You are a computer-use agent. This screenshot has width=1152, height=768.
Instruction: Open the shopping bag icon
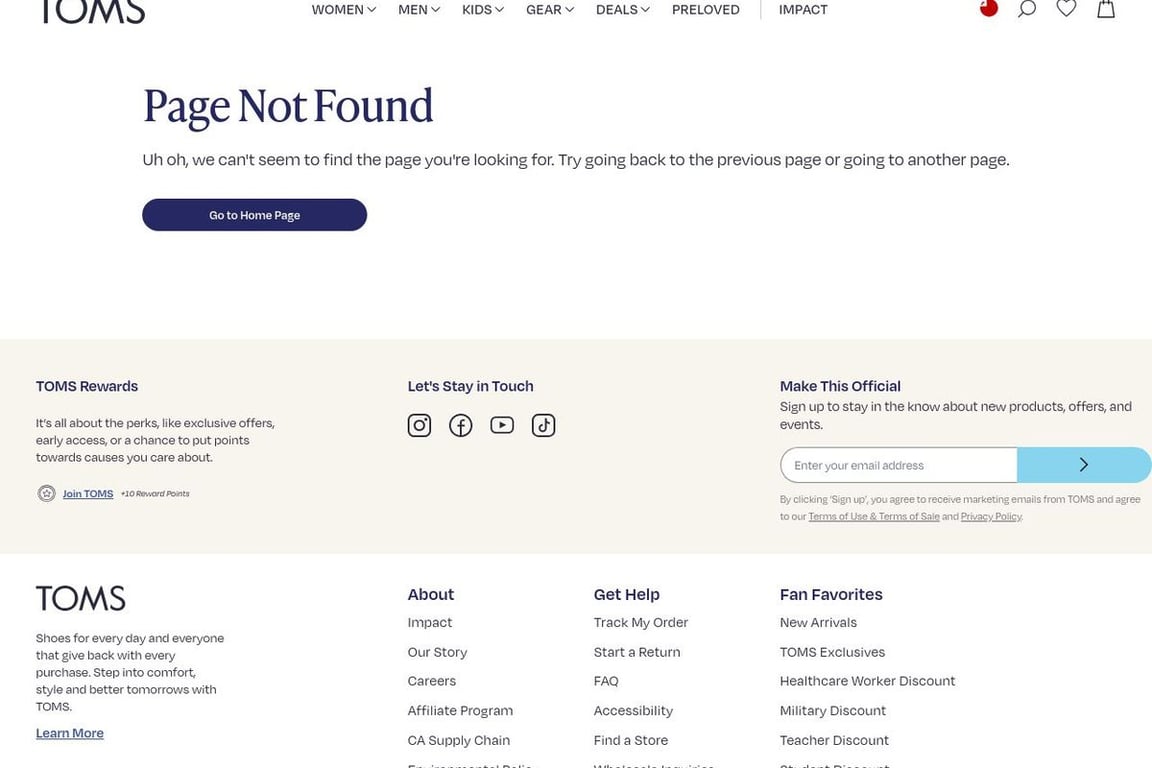(x=1106, y=8)
